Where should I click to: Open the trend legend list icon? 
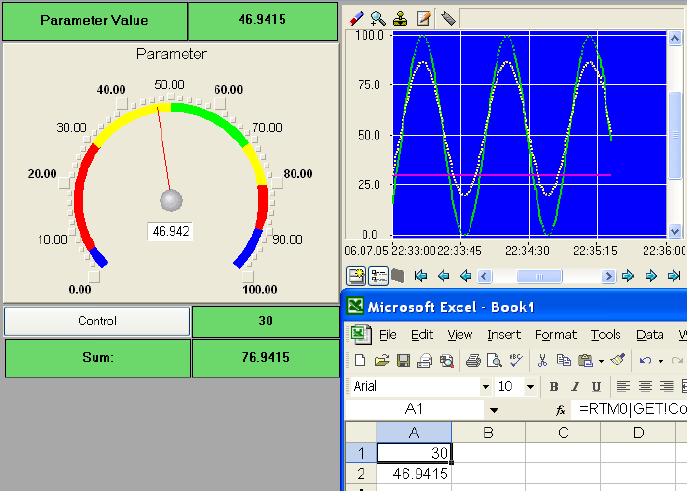pos(378,276)
